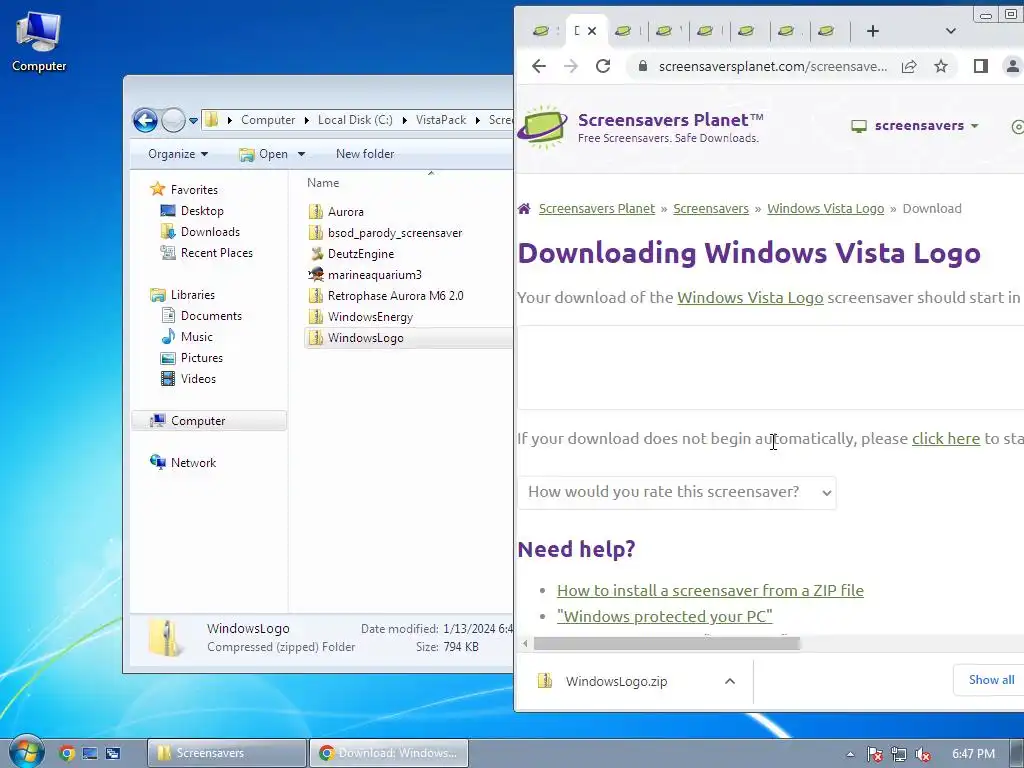Open the Chrome tab search dropdown

950,31
